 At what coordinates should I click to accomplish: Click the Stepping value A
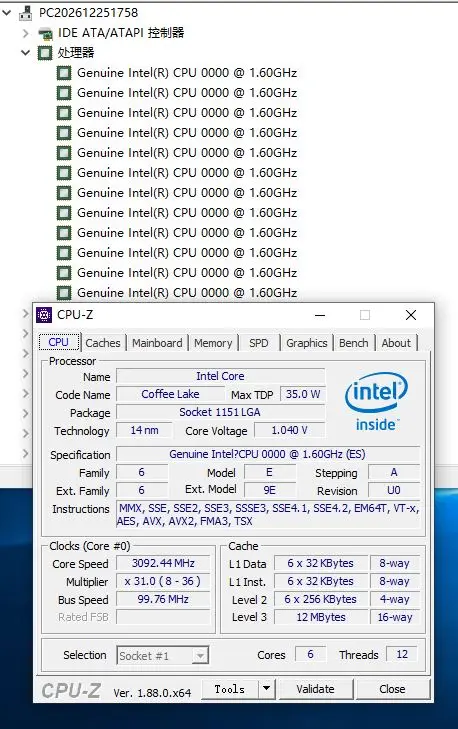(394, 472)
